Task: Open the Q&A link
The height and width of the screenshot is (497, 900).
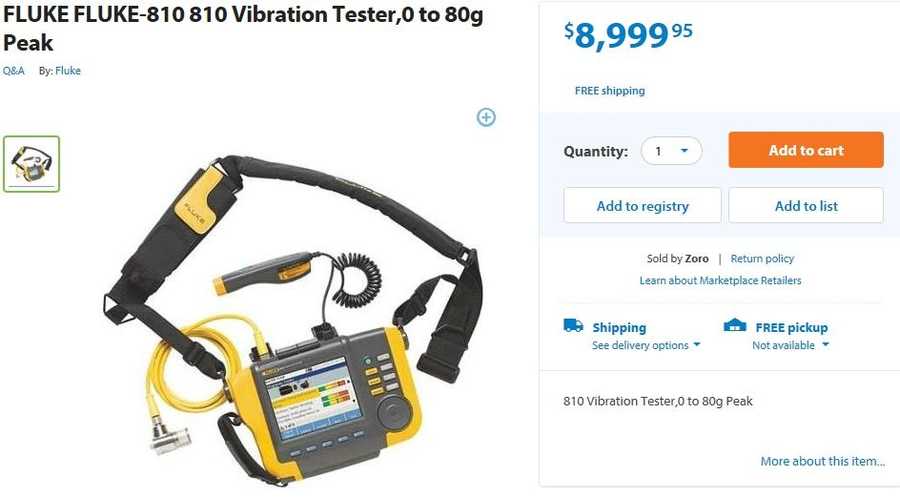Action: [x=14, y=71]
